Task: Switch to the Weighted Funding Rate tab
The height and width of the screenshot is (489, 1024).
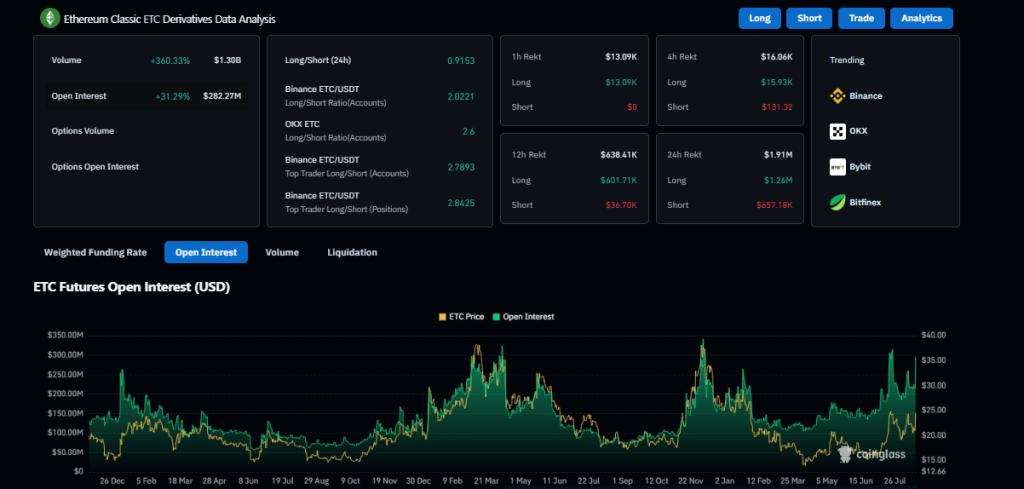Action: pyautogui.click(x=95, y=252)
